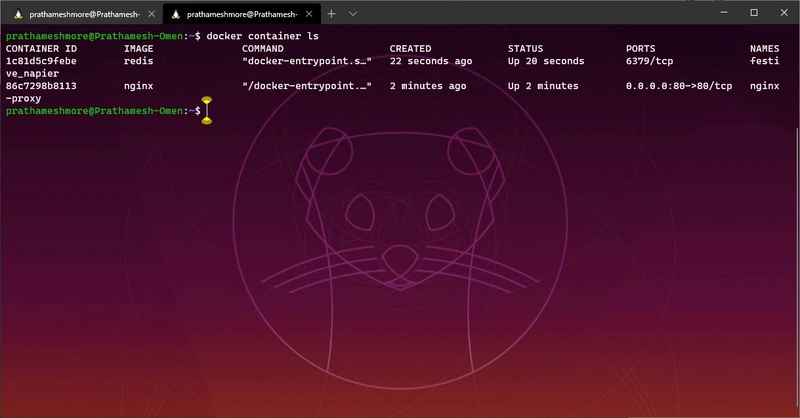The width and height of the screenshot is (800, 418).
Task: Close the terminal window
Action: click(x=784, y=12)
